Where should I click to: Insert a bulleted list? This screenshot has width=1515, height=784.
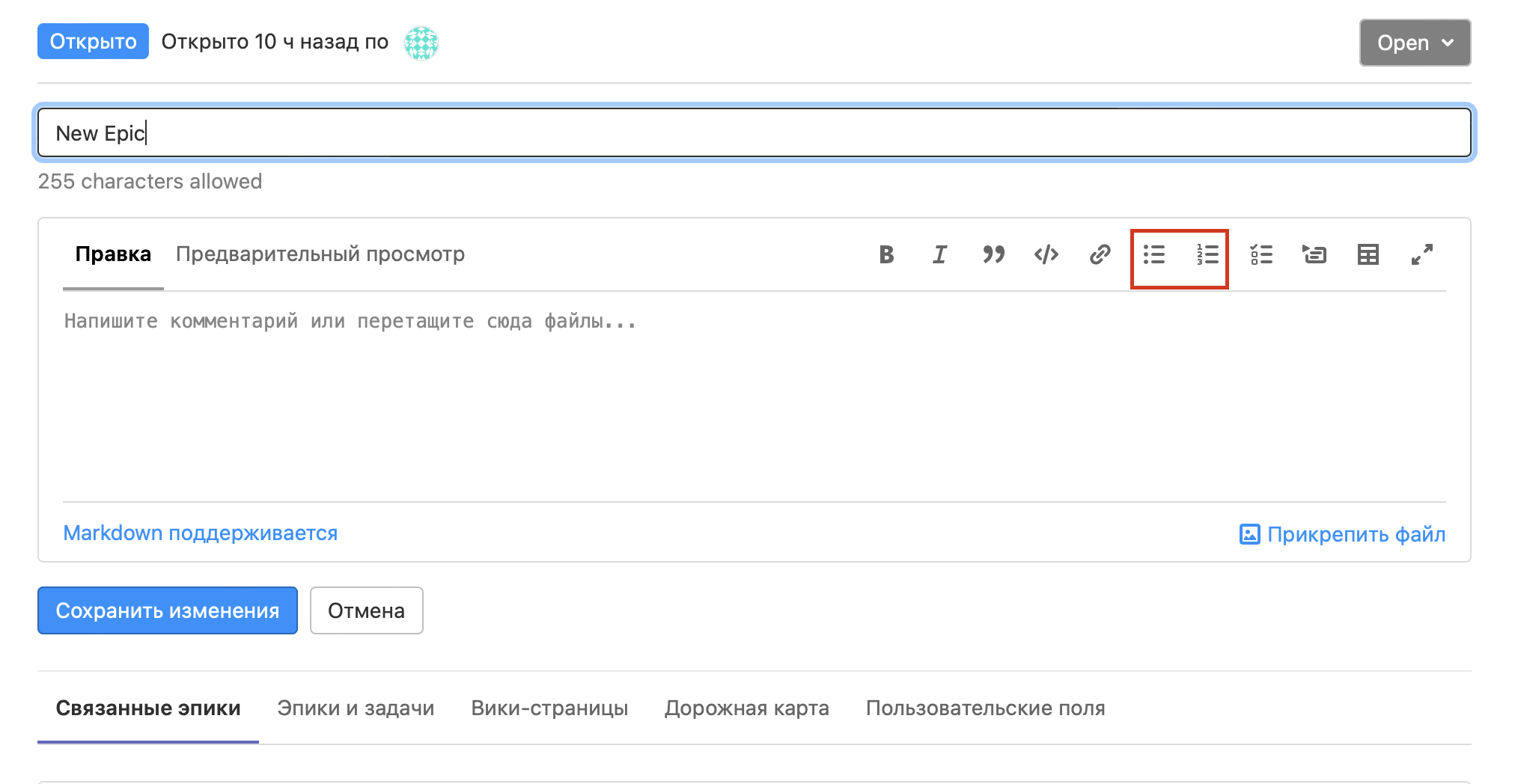(1154, 255)
